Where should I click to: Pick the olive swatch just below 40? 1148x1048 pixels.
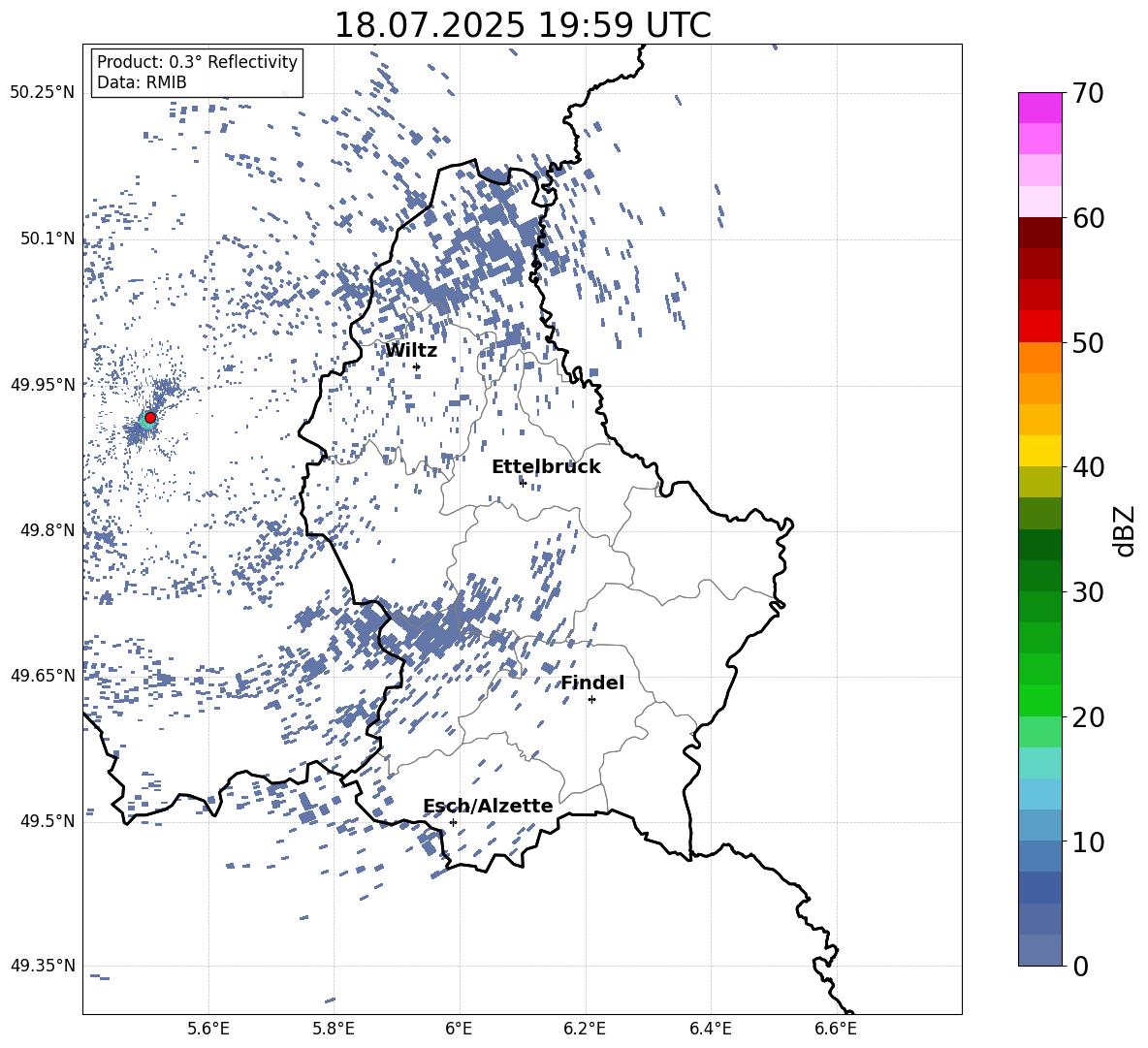(x=1039, y=482)
